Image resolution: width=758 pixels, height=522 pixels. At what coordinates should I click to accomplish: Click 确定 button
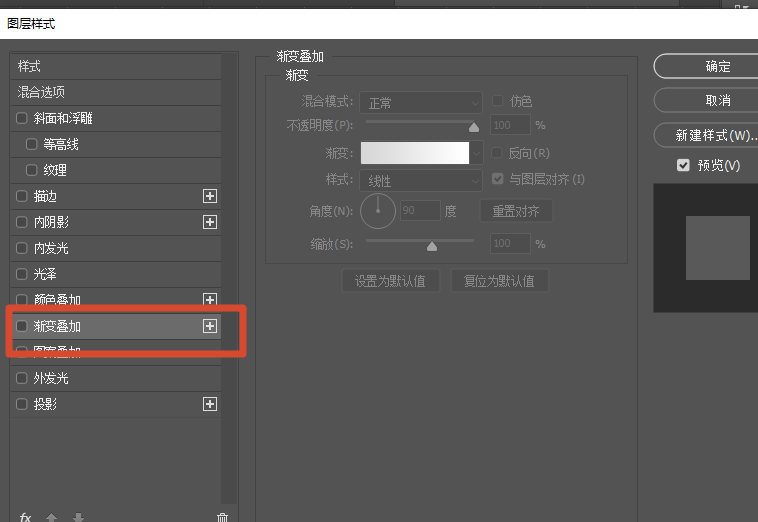click(x=706, y=66)
